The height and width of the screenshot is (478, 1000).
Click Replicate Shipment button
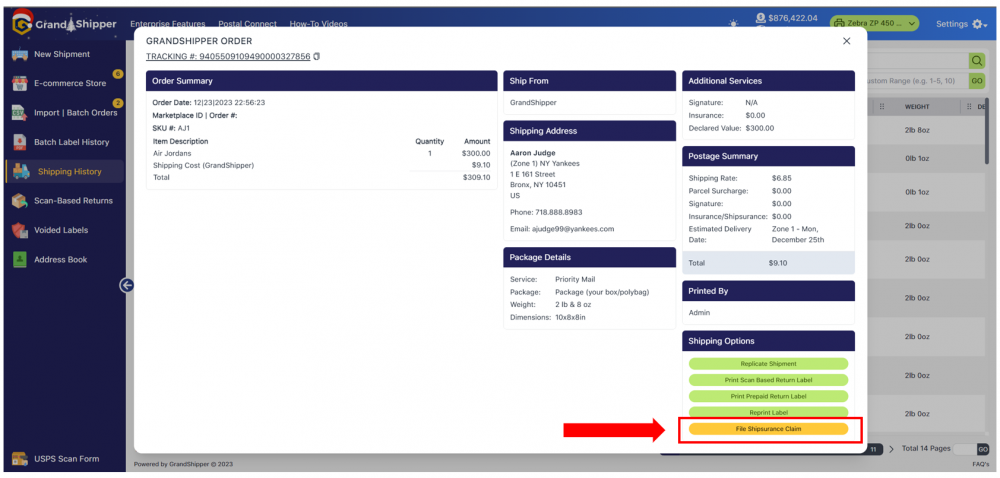pyautogui.click(x=768, y=364)
